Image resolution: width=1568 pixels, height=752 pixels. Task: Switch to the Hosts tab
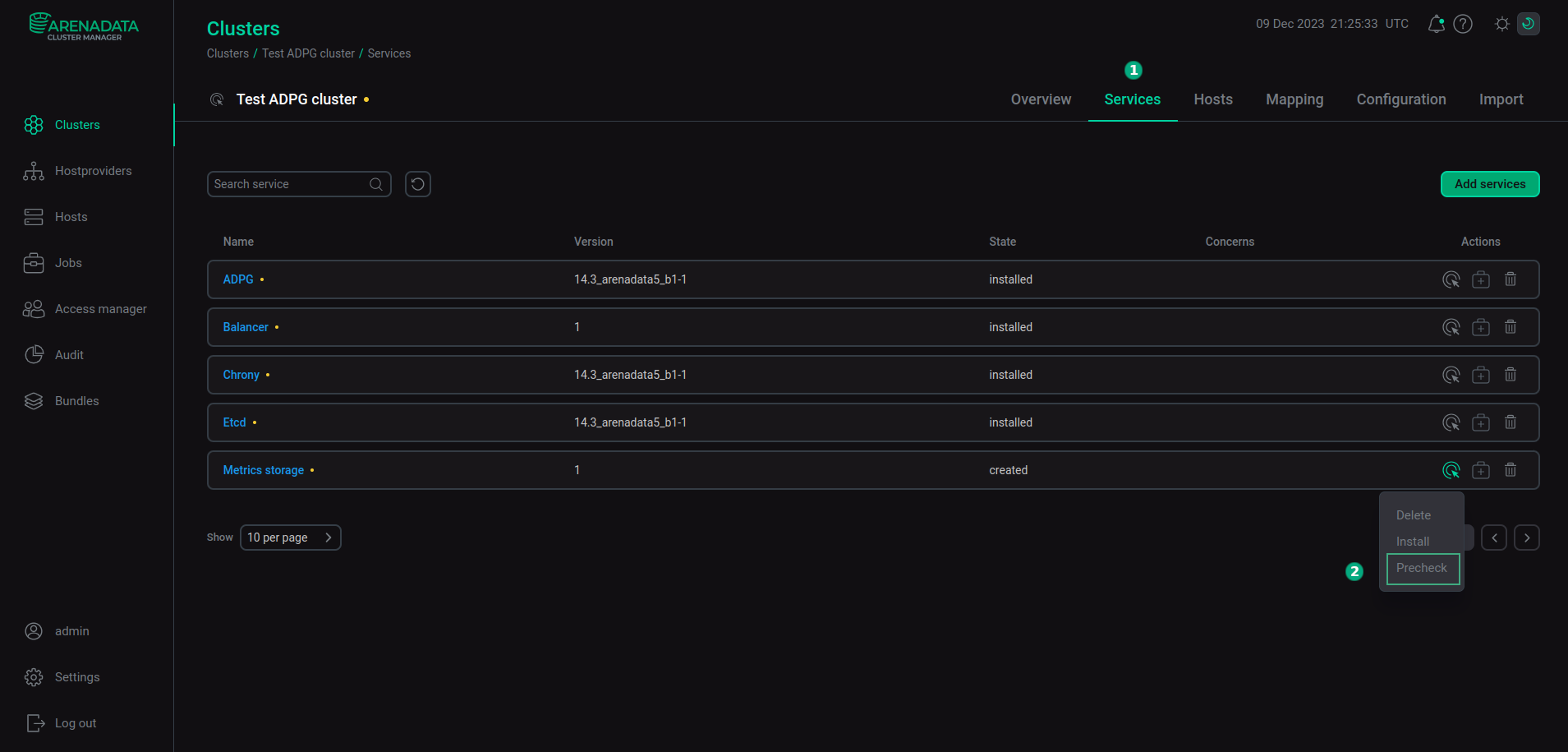(1213, 99)
